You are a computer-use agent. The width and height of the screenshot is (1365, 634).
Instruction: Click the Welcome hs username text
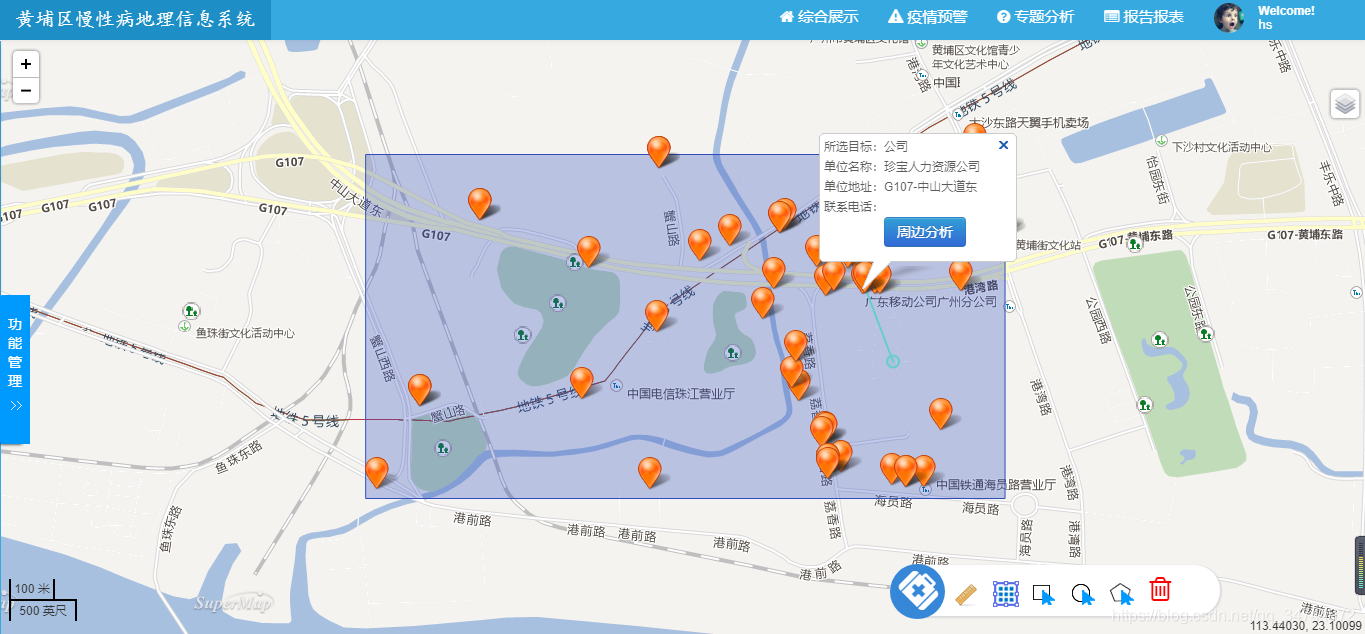[1286, 17]
